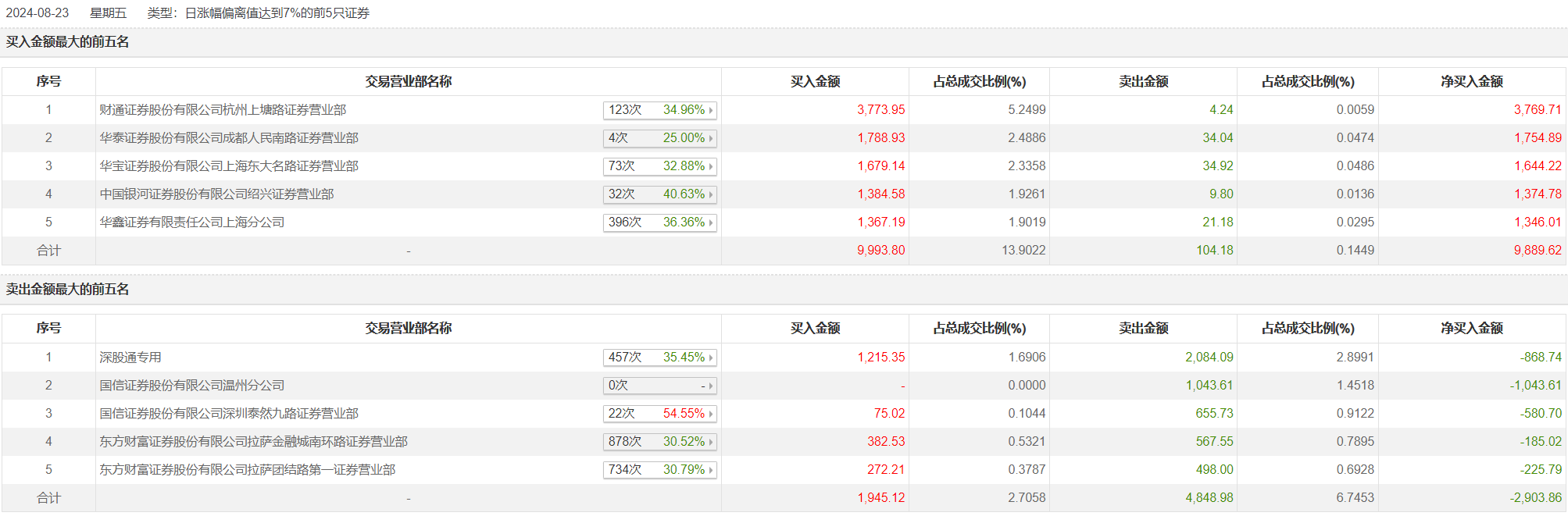Open 中国银河证券绍兴证券营业部 link
This screenshot has width=1568, height=516.
[216, 194]
